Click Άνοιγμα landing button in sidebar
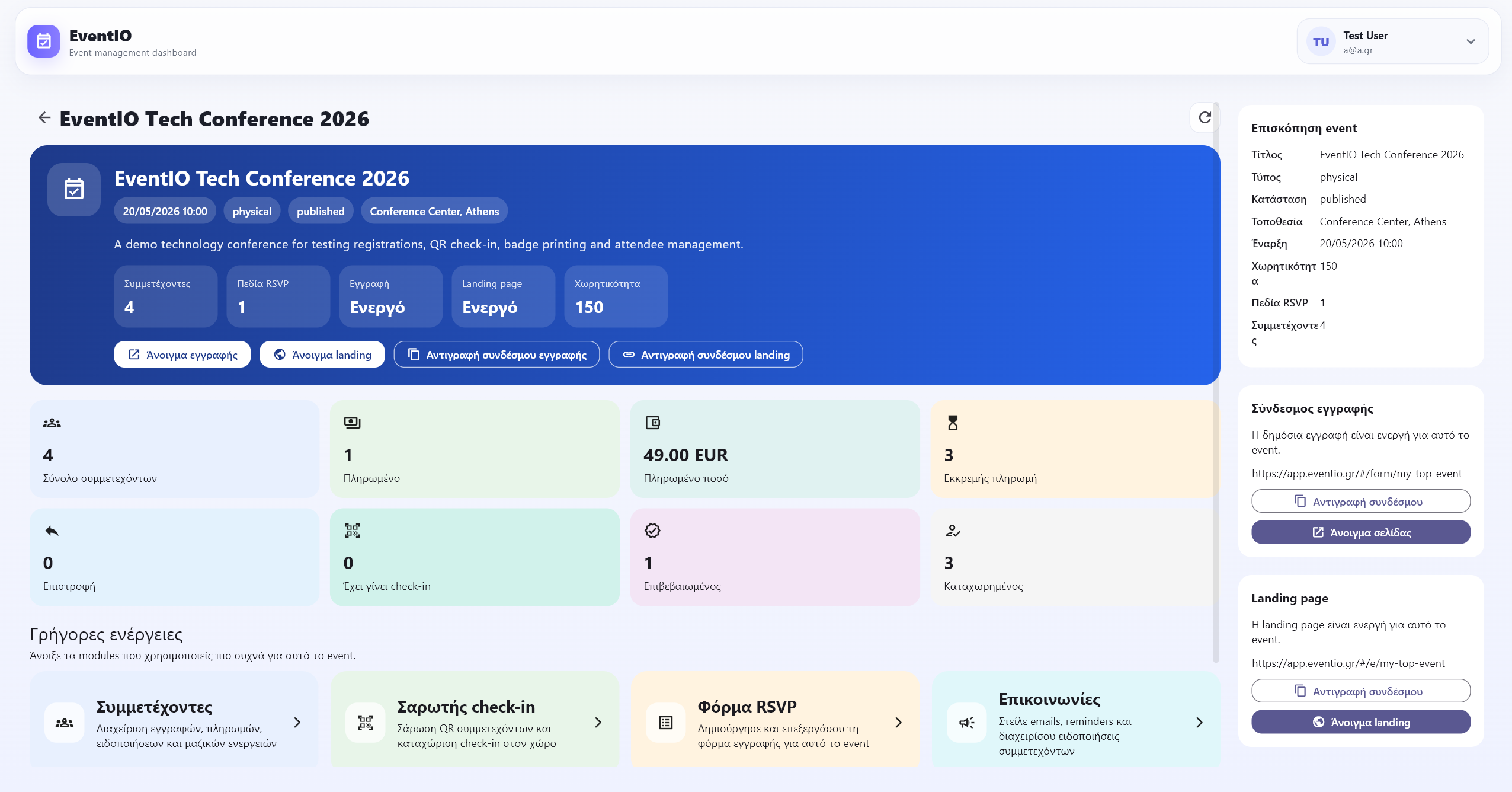This screenshot has width=1512, height=792. (1360, 722)
